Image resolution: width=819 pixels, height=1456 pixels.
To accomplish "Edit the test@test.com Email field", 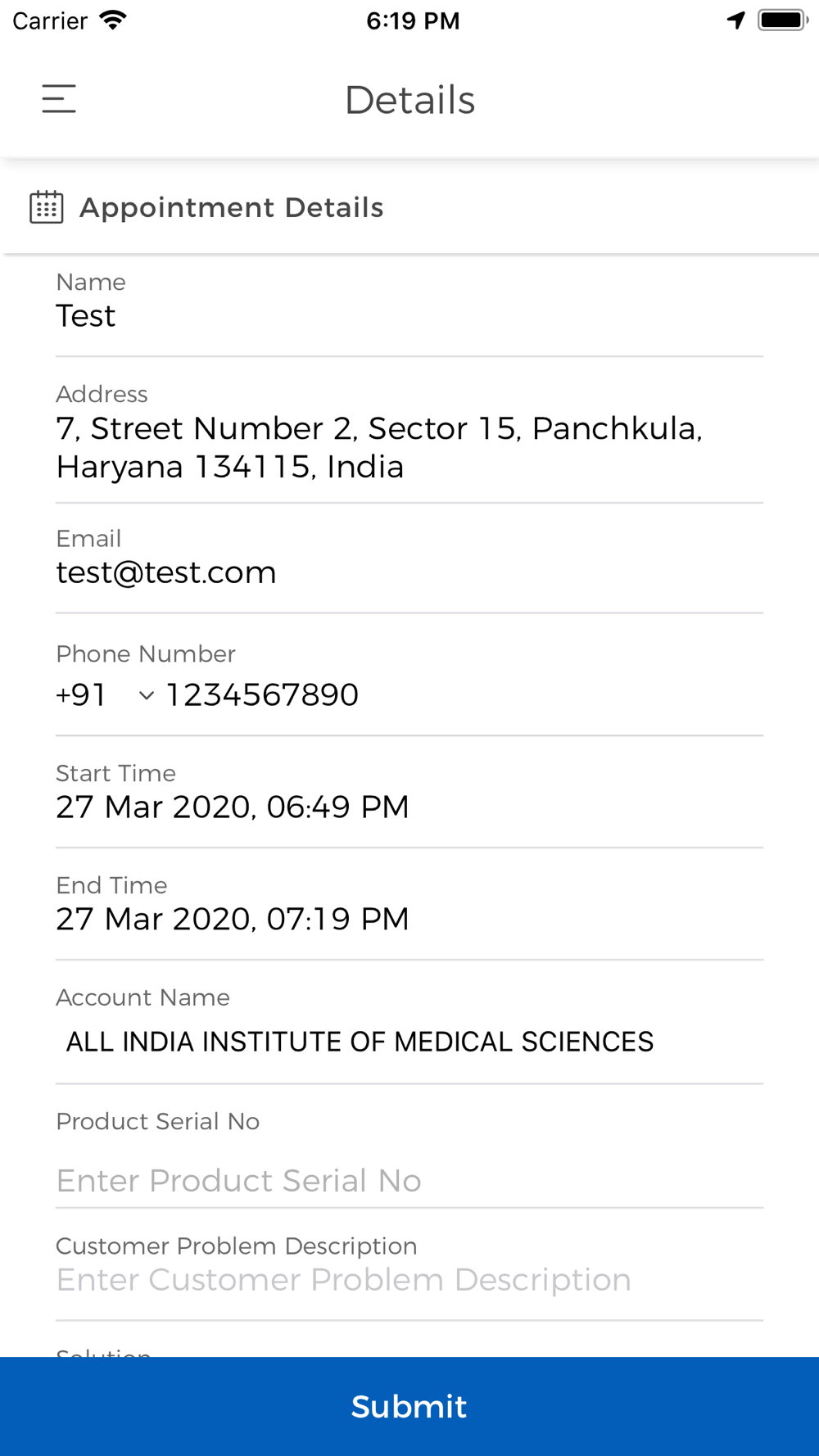I will (409, 572).
